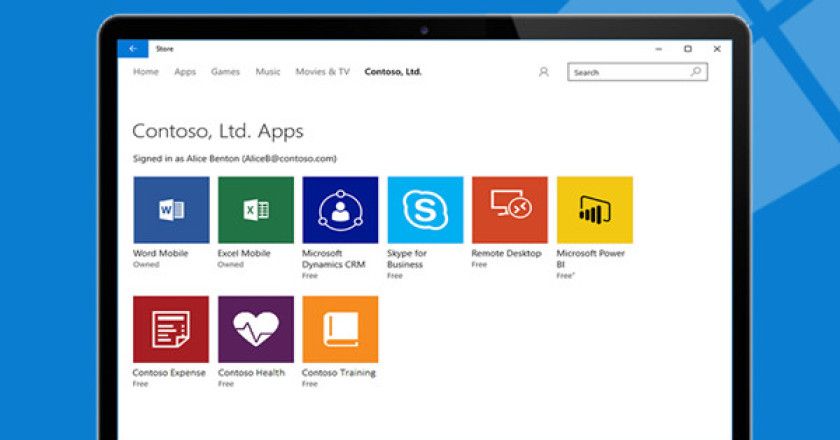Click the Contoso Health label

251,372
